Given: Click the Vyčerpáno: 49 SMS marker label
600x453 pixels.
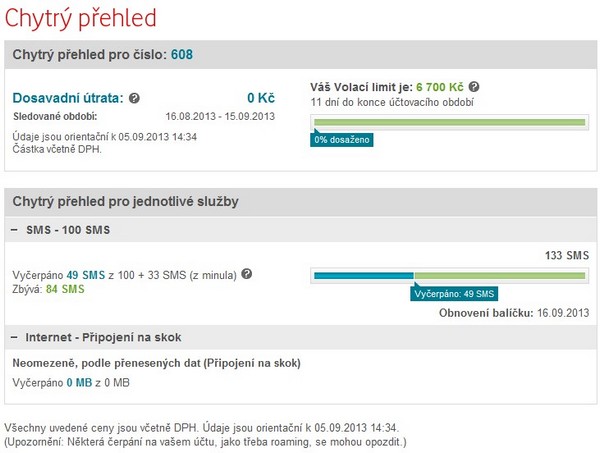Looking at the screenshot, I should (454, 294).
